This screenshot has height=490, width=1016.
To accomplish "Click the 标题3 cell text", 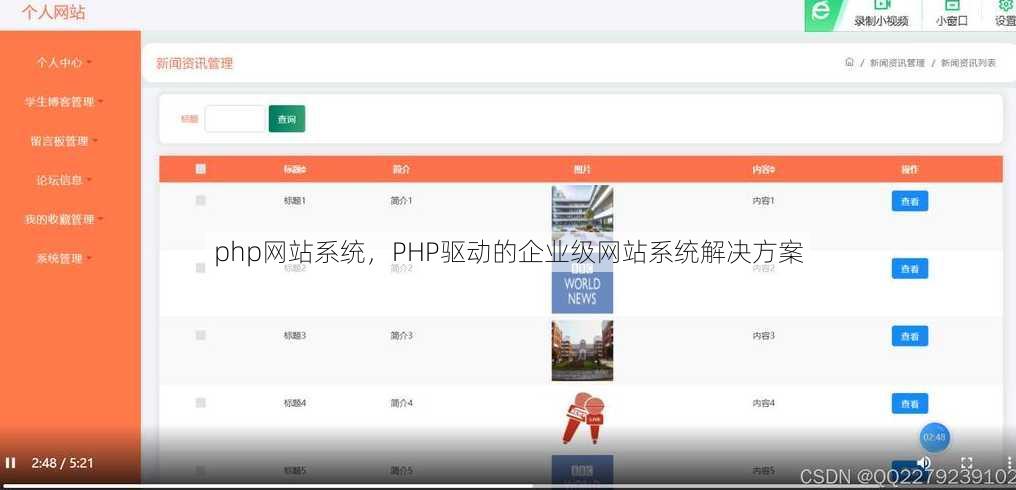I will (x=294, y=336).
